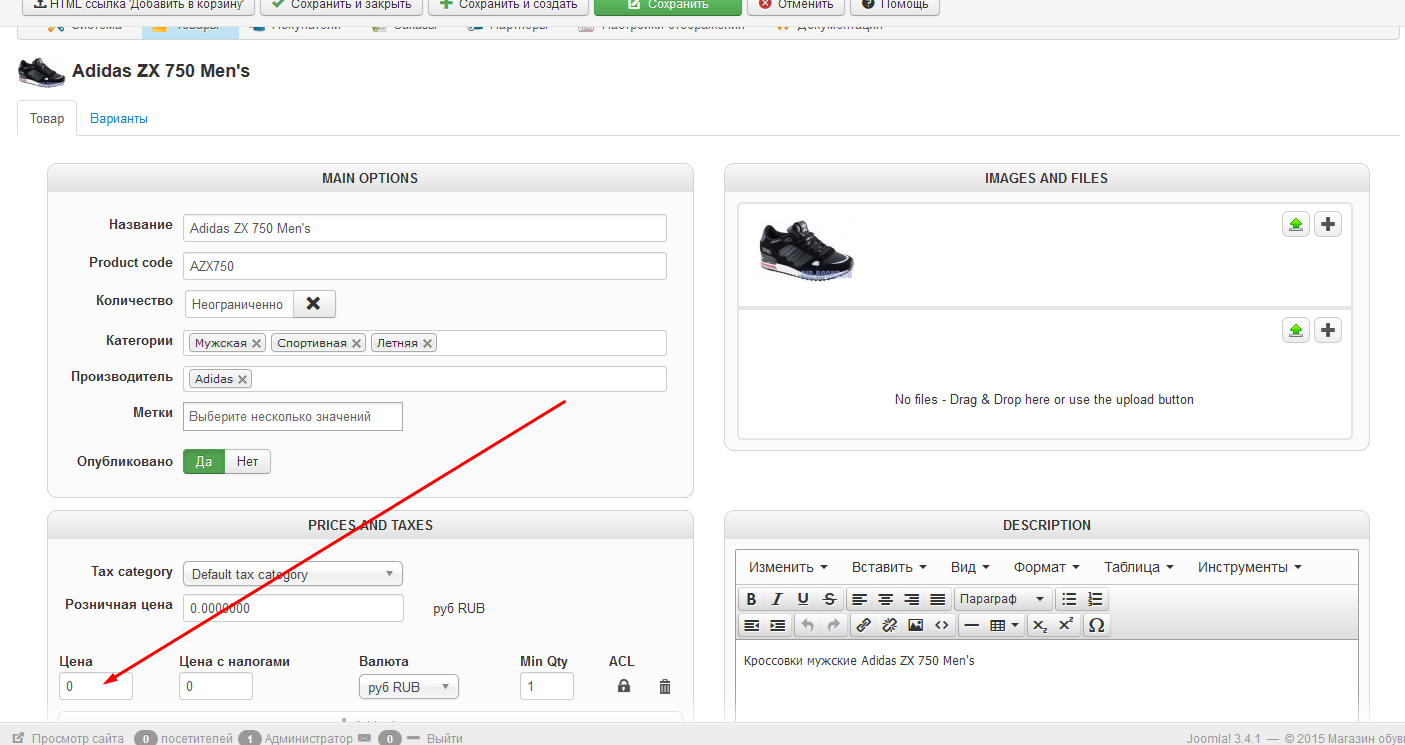The height and width of the screenshot is (745, 1405).
Task: Open the table insert dropdown in toolbar
Action: point(1004,625)
